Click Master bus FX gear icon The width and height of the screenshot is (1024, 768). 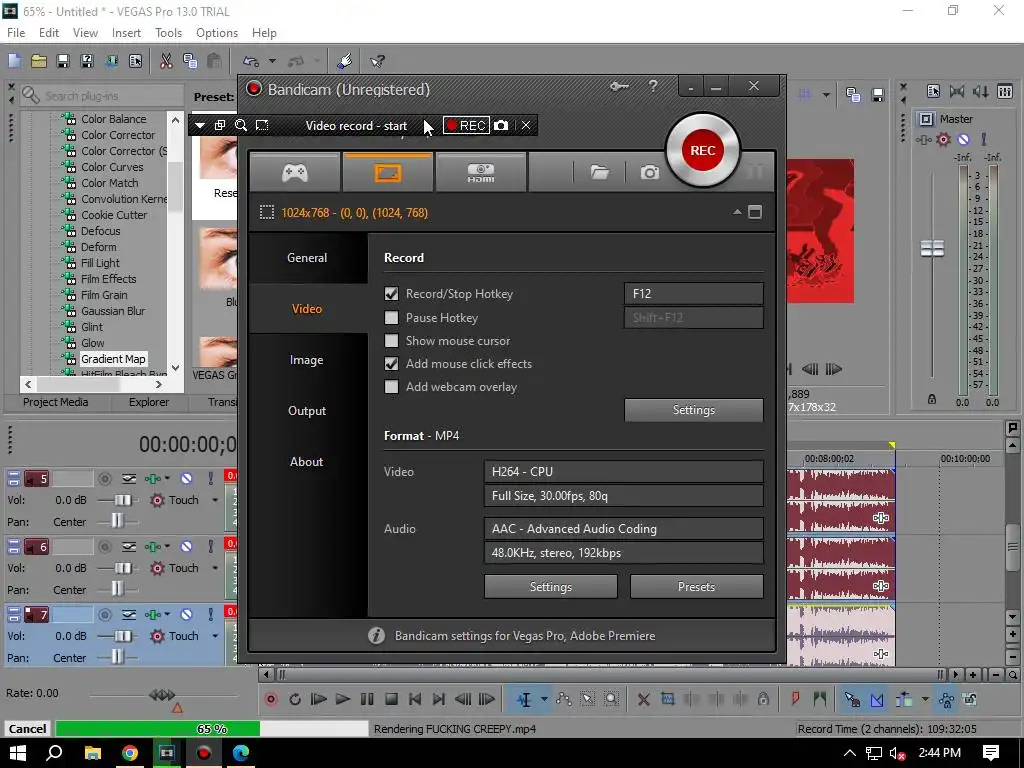[x=943, y=139]
